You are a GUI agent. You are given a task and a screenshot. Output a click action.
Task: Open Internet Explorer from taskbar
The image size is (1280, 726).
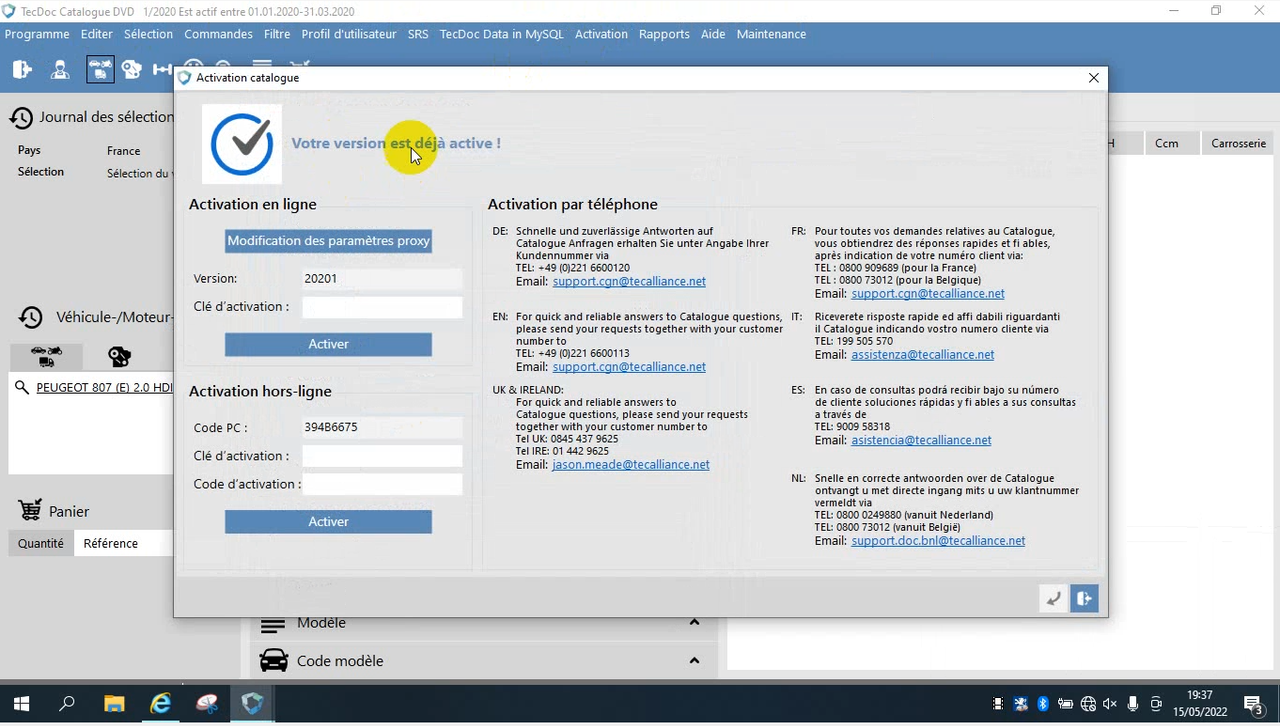(x=160, y=704)
